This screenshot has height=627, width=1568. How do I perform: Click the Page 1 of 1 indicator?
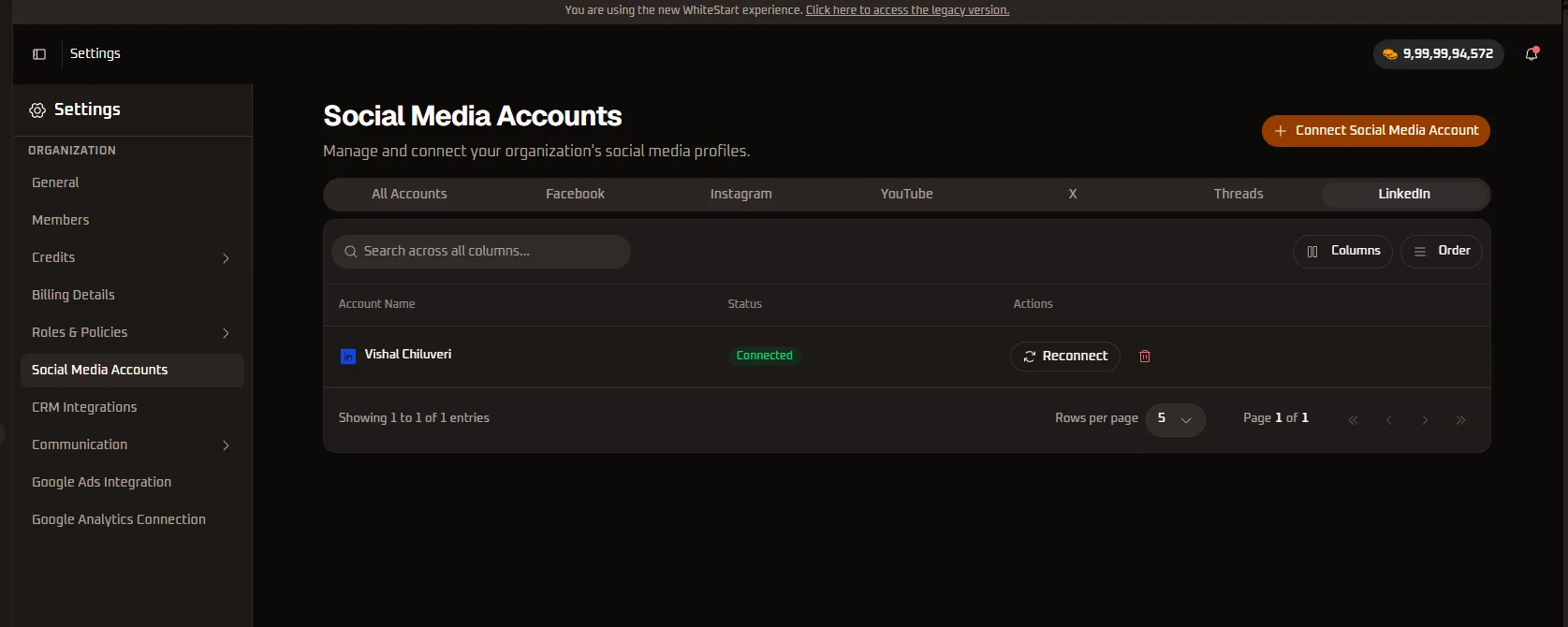tap(1276, 418)
